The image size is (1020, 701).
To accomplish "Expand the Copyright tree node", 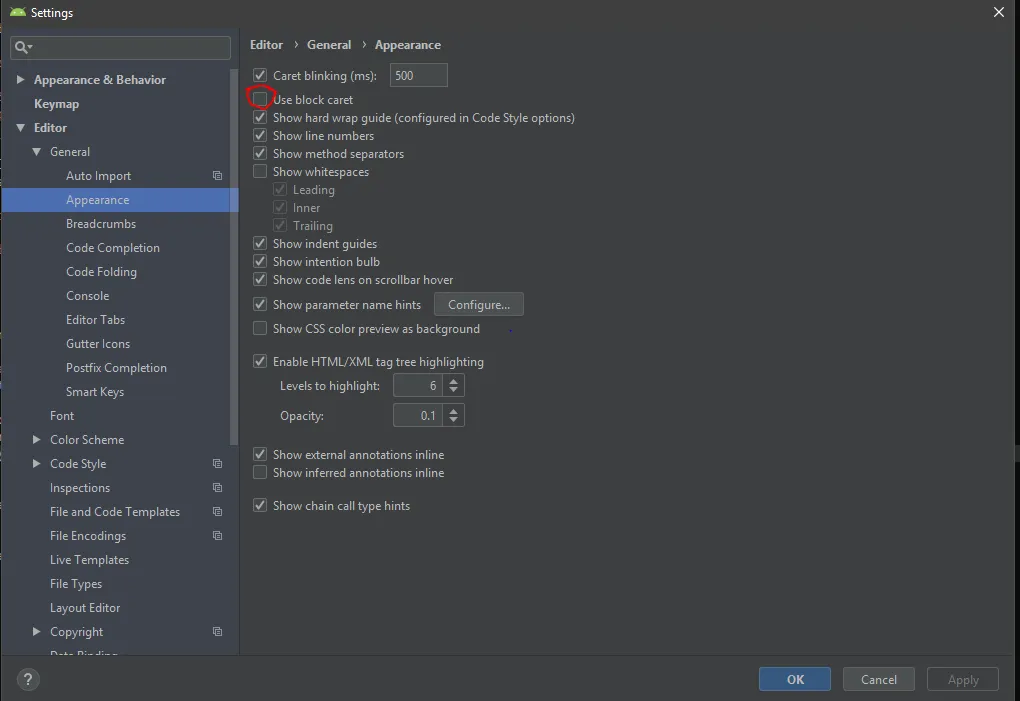I will (36, 631).
